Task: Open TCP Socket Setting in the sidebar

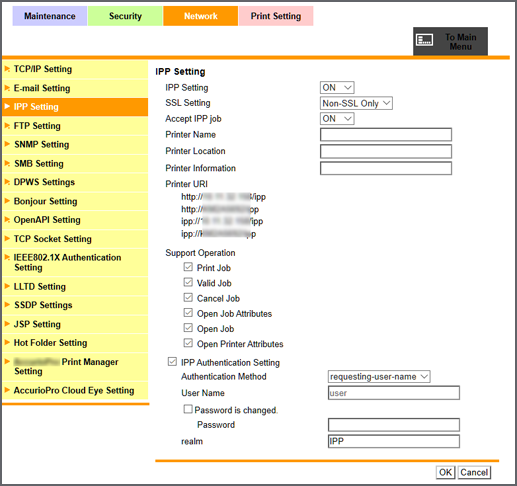Action: 75,239
